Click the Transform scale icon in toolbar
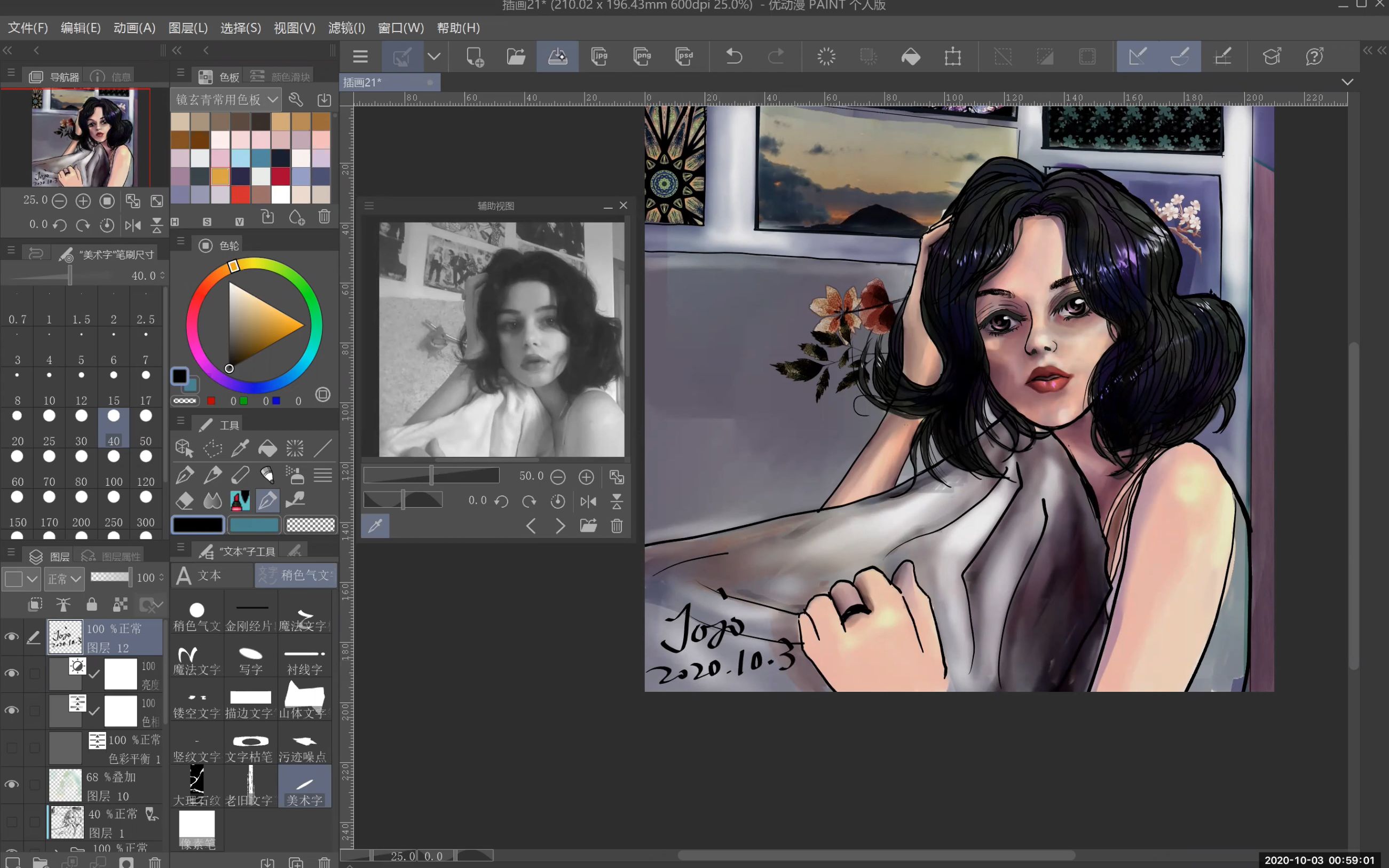This screenshot has width=1389, height=868. click(953, 56)
